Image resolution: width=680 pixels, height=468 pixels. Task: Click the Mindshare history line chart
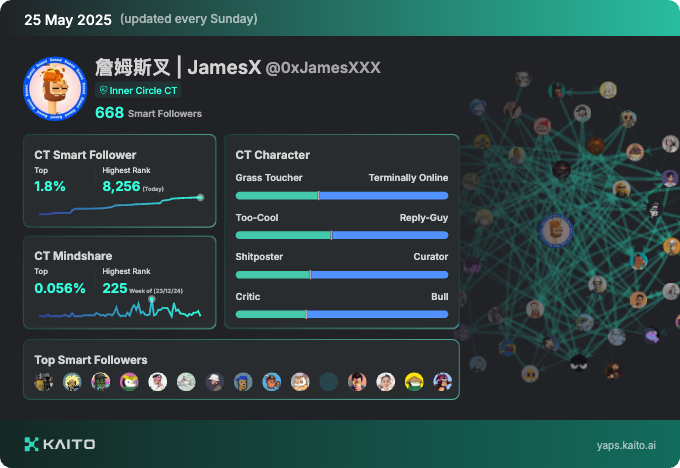[x=120, y=308]
